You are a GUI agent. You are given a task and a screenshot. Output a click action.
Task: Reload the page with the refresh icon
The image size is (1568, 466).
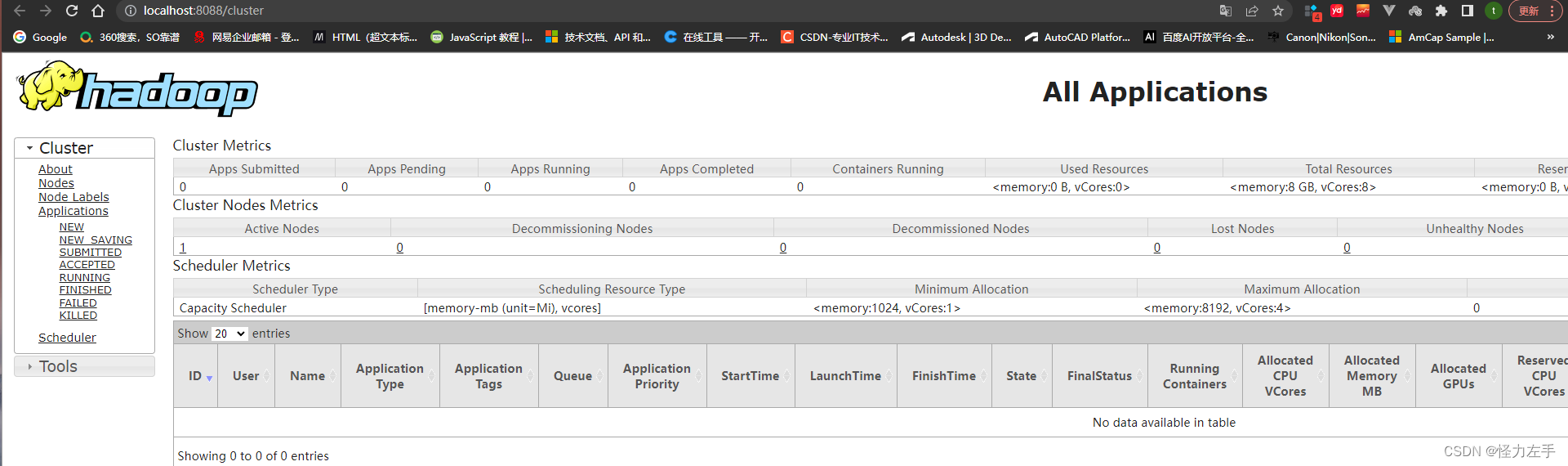pyautogui.click(x=72, y=11)
